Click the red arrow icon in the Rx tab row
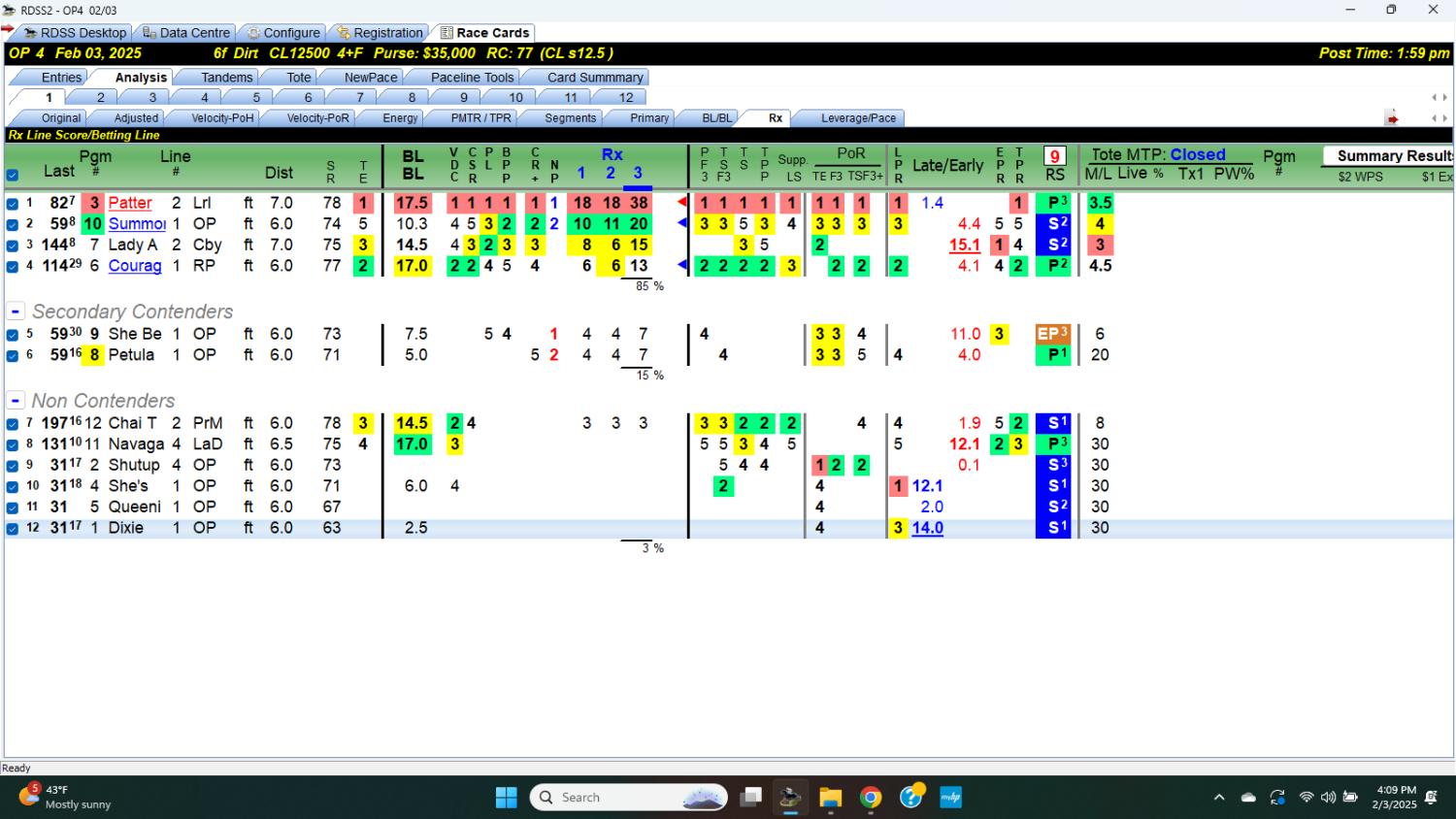 coord(1392,118)
